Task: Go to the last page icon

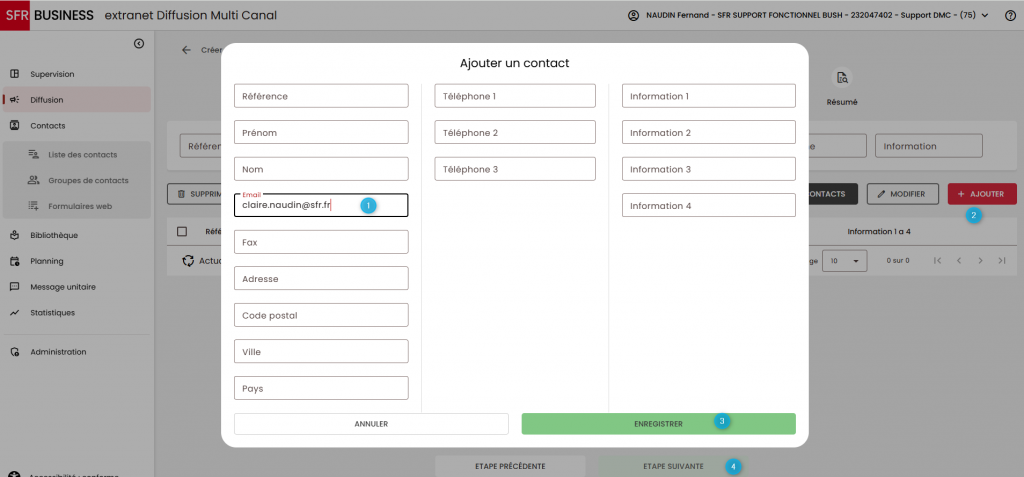Action: coord(1002,261)
